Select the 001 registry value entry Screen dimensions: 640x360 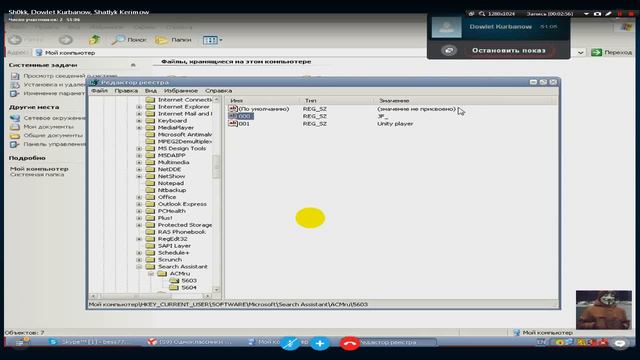tap(239, 124)
